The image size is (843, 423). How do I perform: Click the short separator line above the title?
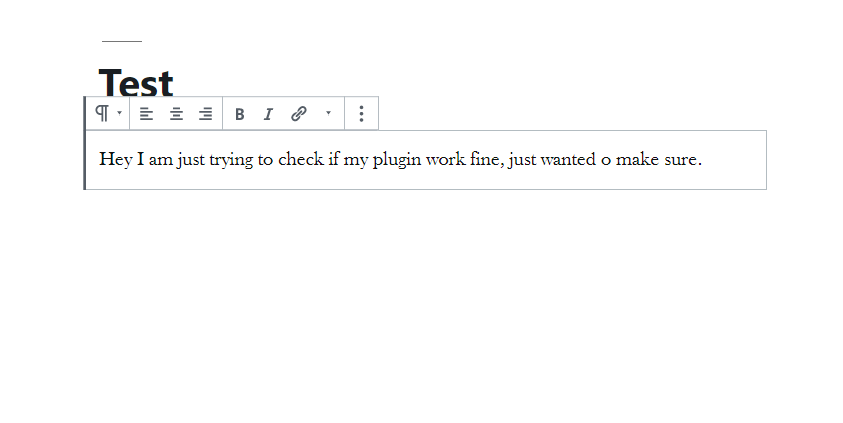click(x=122, y=41)
